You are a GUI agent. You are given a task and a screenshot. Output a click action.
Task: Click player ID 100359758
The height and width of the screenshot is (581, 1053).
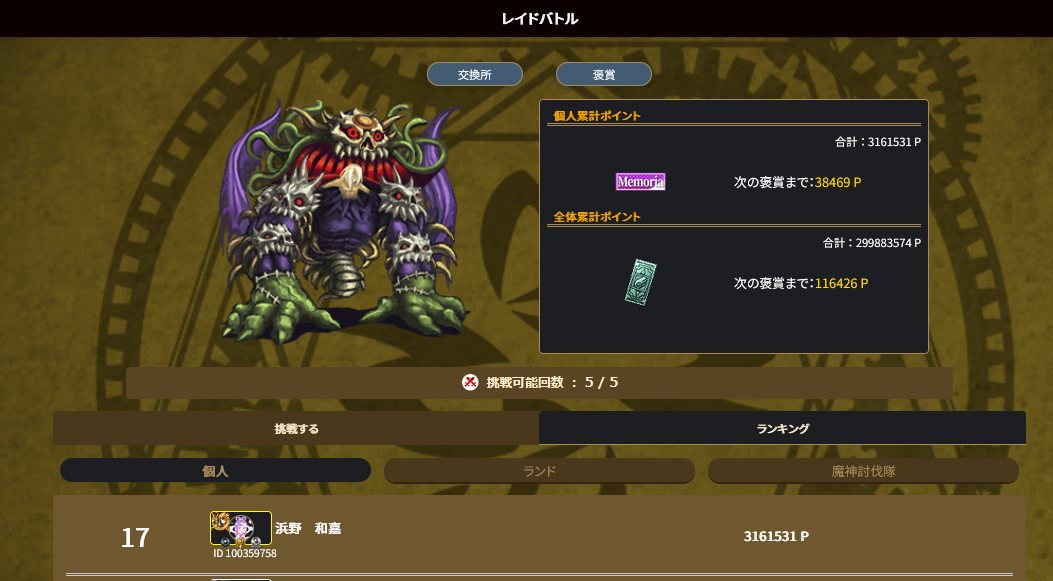[244, 553]
